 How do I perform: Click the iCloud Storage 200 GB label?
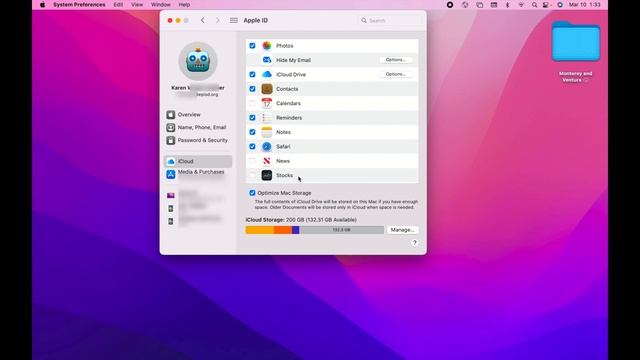pos(301,220)
